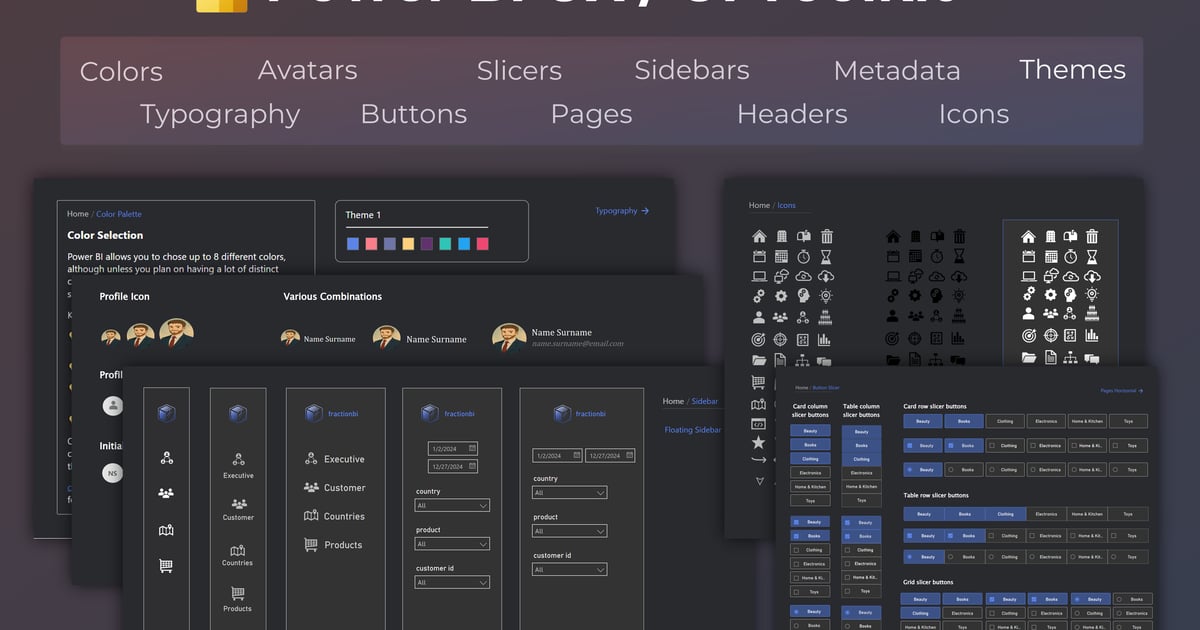Image resolution: width=1200 pixels, height=630 pixels.
Task: Toggle the Electronics table row slicer button
Action: [1046, 514]
